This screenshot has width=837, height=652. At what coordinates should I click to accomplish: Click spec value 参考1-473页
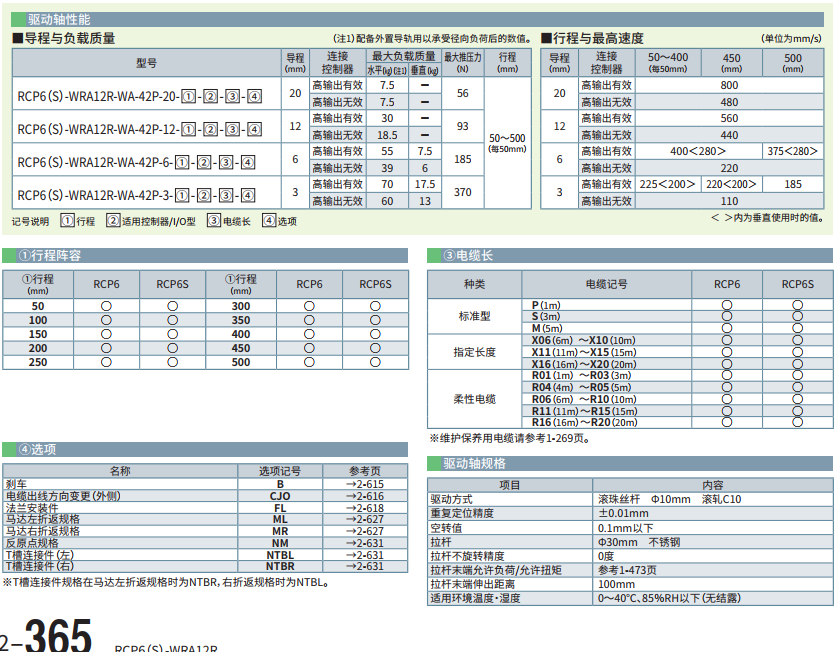(627, 570)
